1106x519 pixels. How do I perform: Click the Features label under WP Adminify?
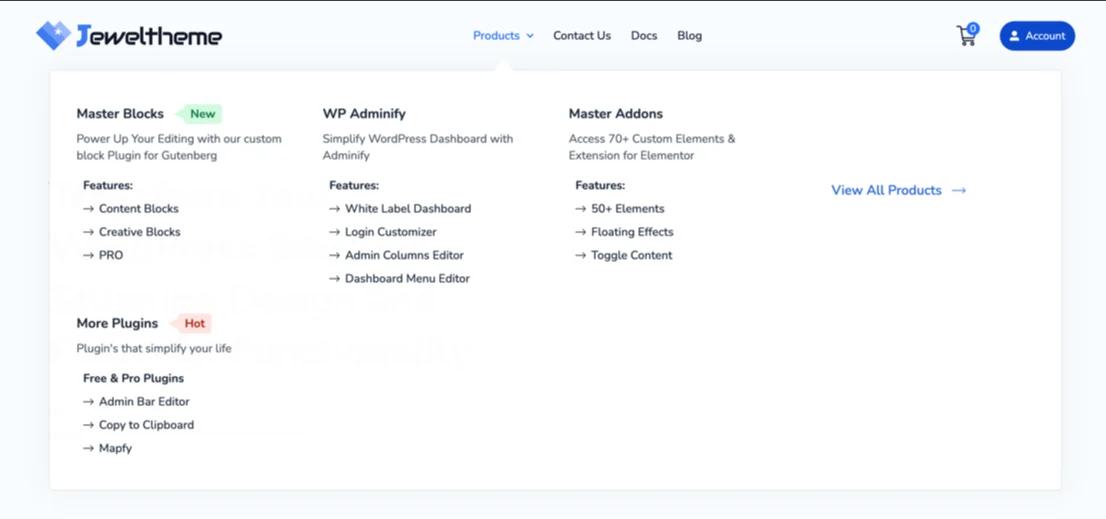click(354, 185)
